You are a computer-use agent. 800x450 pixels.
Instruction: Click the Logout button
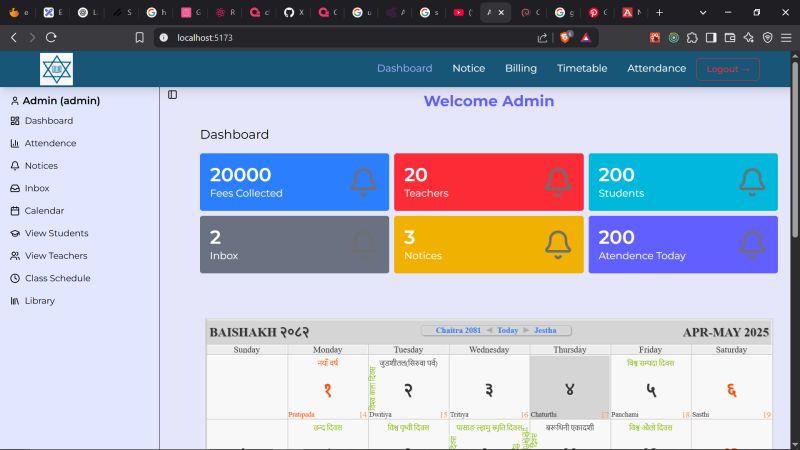point(728,69)
